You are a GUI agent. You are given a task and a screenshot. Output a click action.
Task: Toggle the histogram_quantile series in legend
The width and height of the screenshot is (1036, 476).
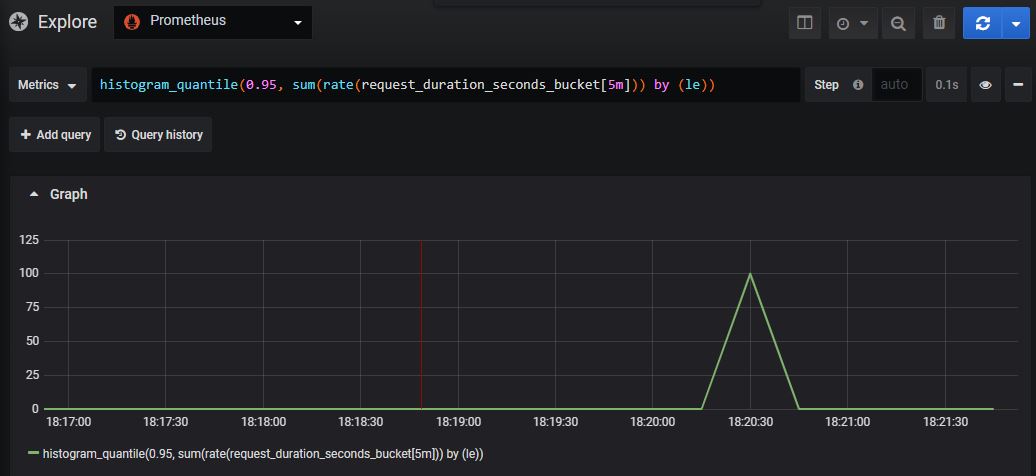[x=262, y=454]
